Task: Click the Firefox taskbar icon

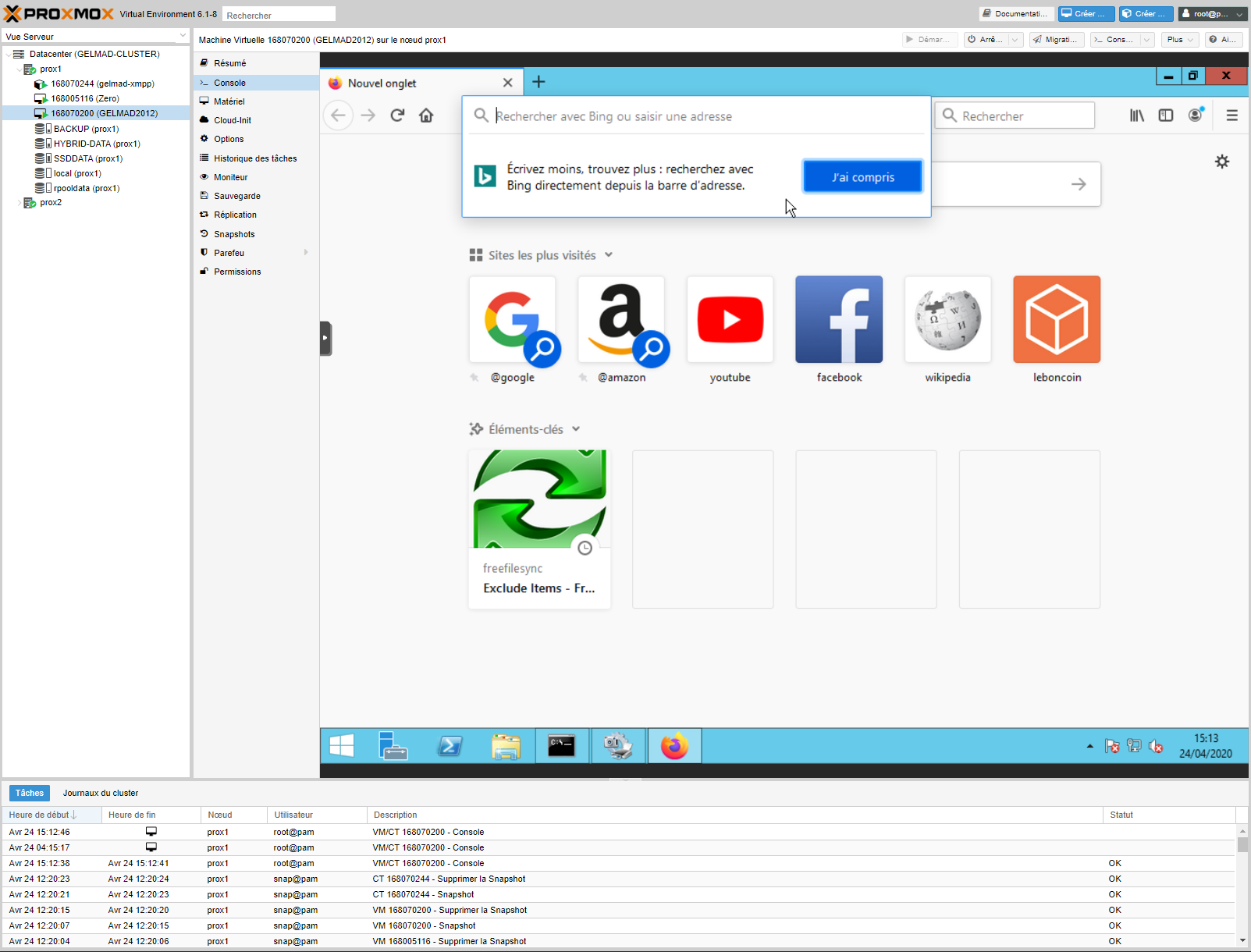Action: point(674,746)
